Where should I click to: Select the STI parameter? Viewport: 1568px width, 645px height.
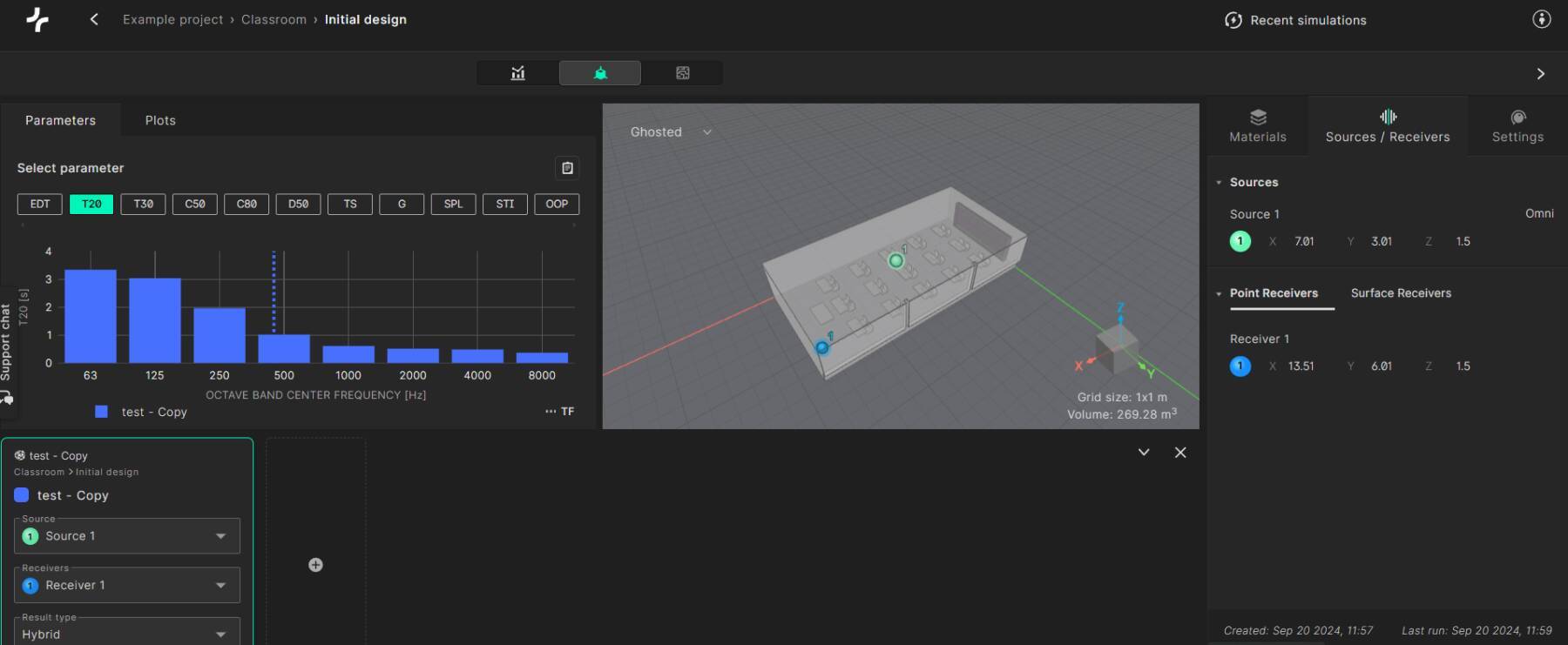pos(505,204)
